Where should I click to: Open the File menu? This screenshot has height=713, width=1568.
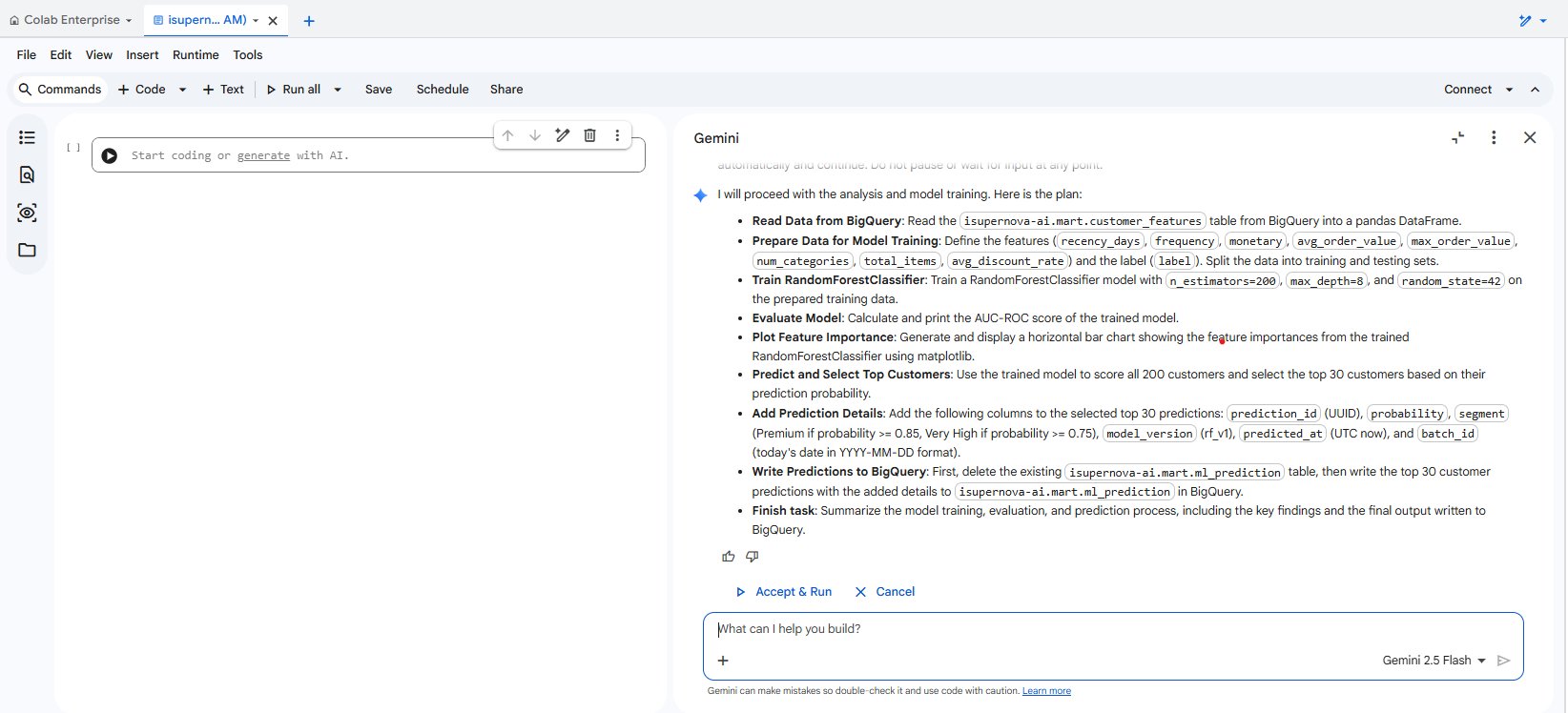(x=27, y=55)
